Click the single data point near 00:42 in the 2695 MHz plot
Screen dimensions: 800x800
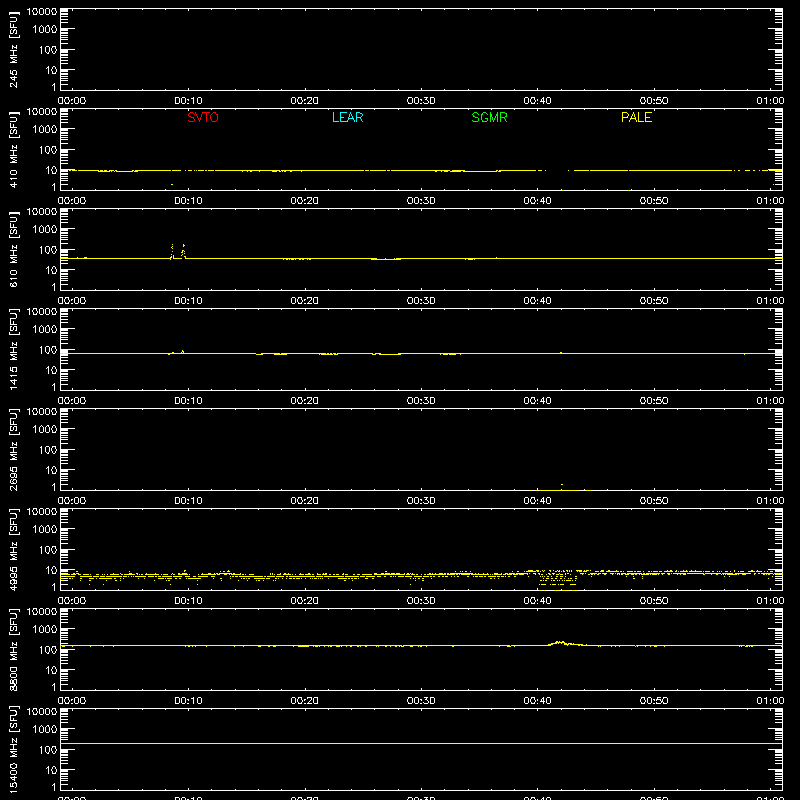[562, 484]
